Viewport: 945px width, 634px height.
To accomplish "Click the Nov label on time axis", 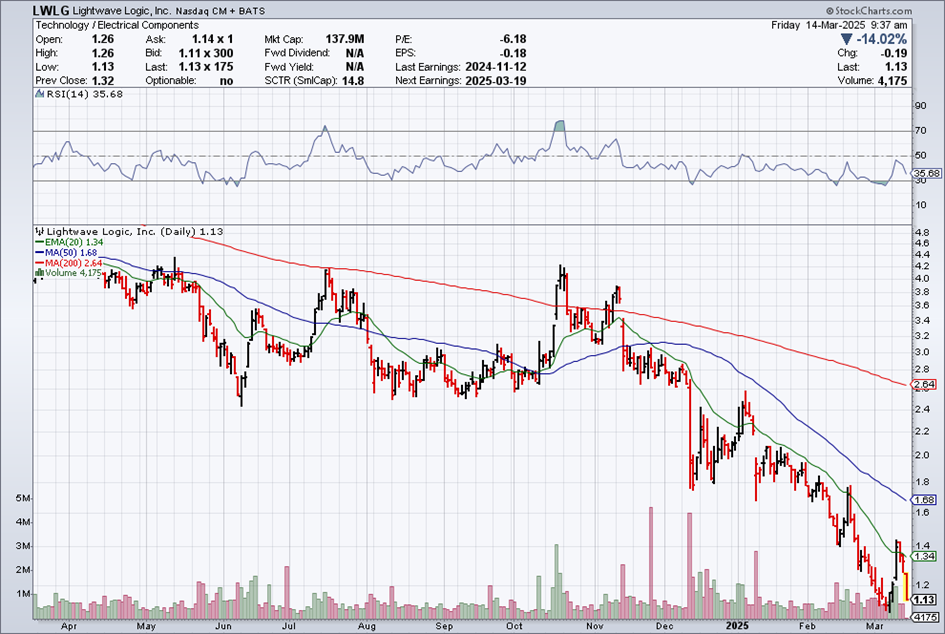I will coord(595,626).
